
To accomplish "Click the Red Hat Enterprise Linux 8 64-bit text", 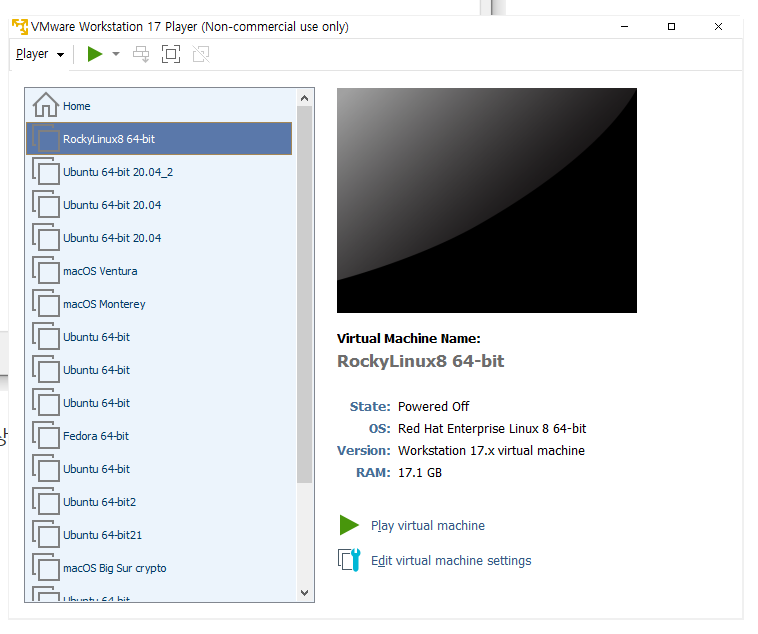I will pos(492,429).
